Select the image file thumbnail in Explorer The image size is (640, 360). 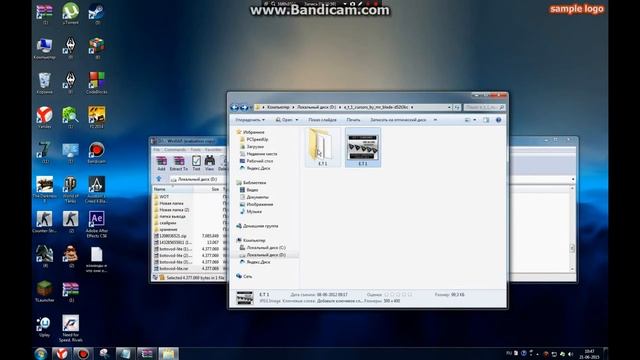click(363, 147)
